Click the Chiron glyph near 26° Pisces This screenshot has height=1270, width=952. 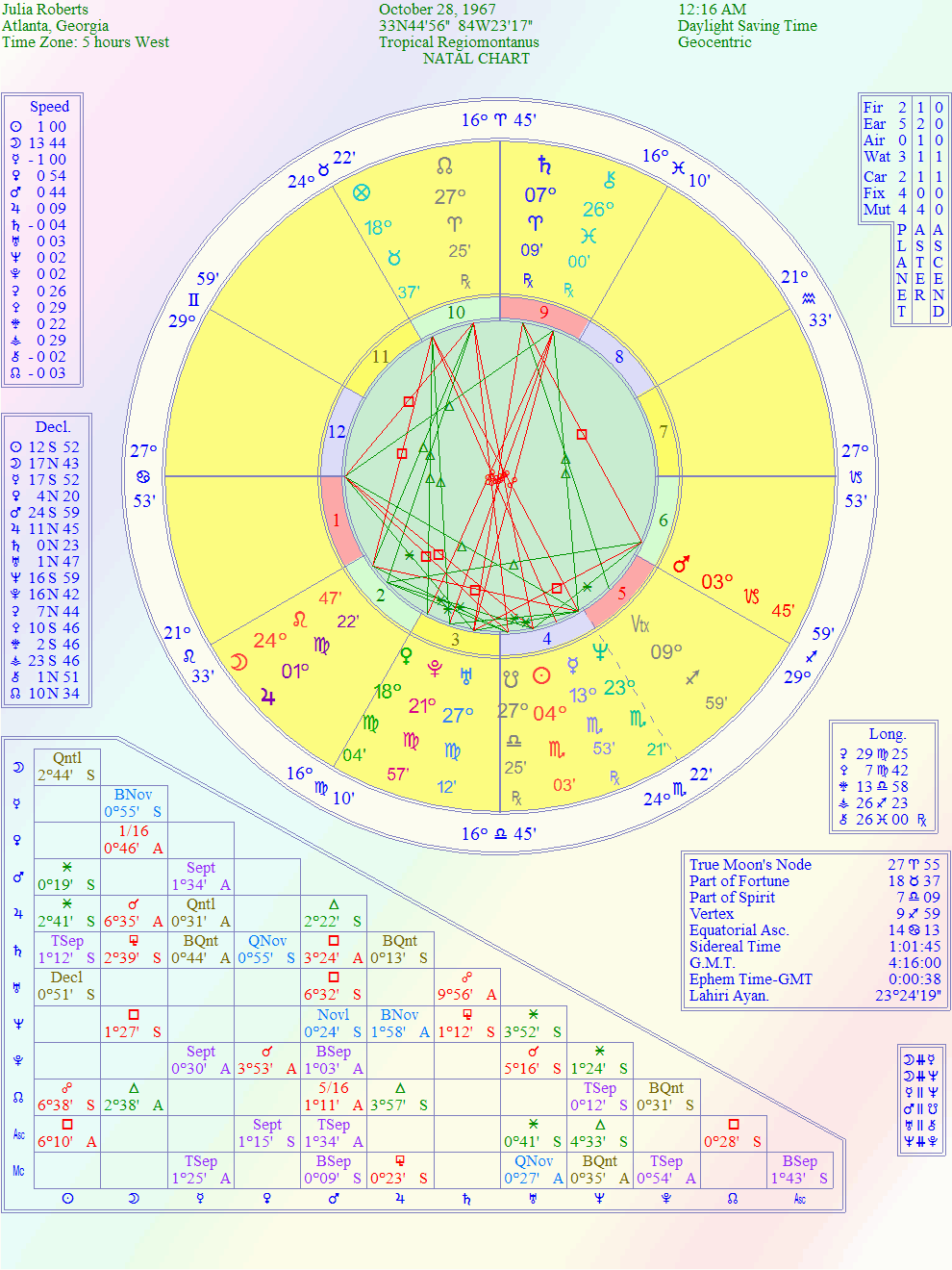[x=609, y=180]
